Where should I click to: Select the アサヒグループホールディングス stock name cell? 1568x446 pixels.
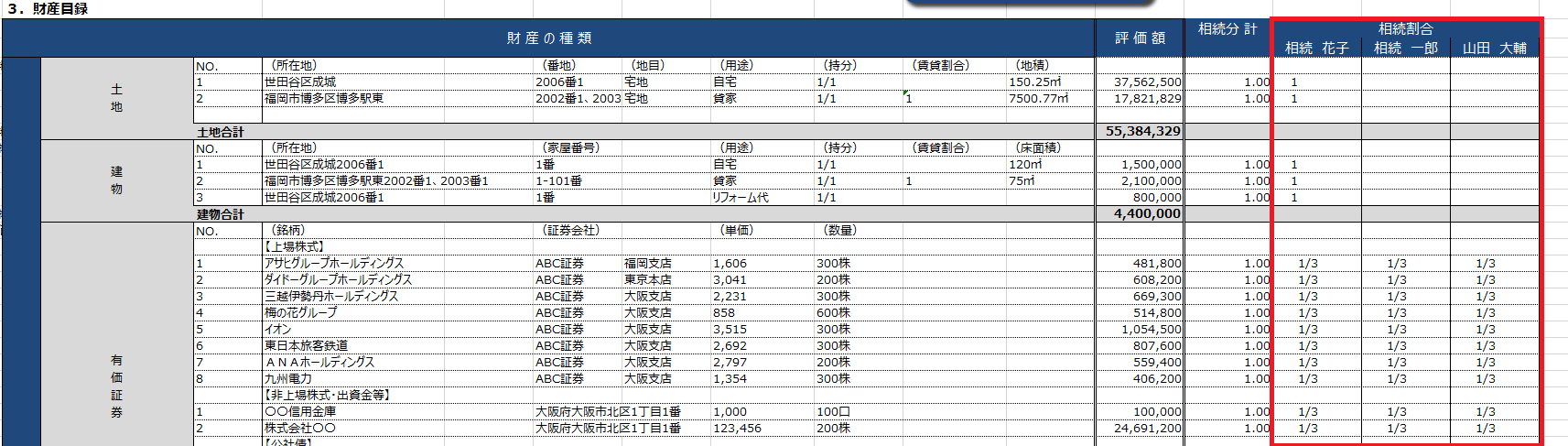coord(333,264)
